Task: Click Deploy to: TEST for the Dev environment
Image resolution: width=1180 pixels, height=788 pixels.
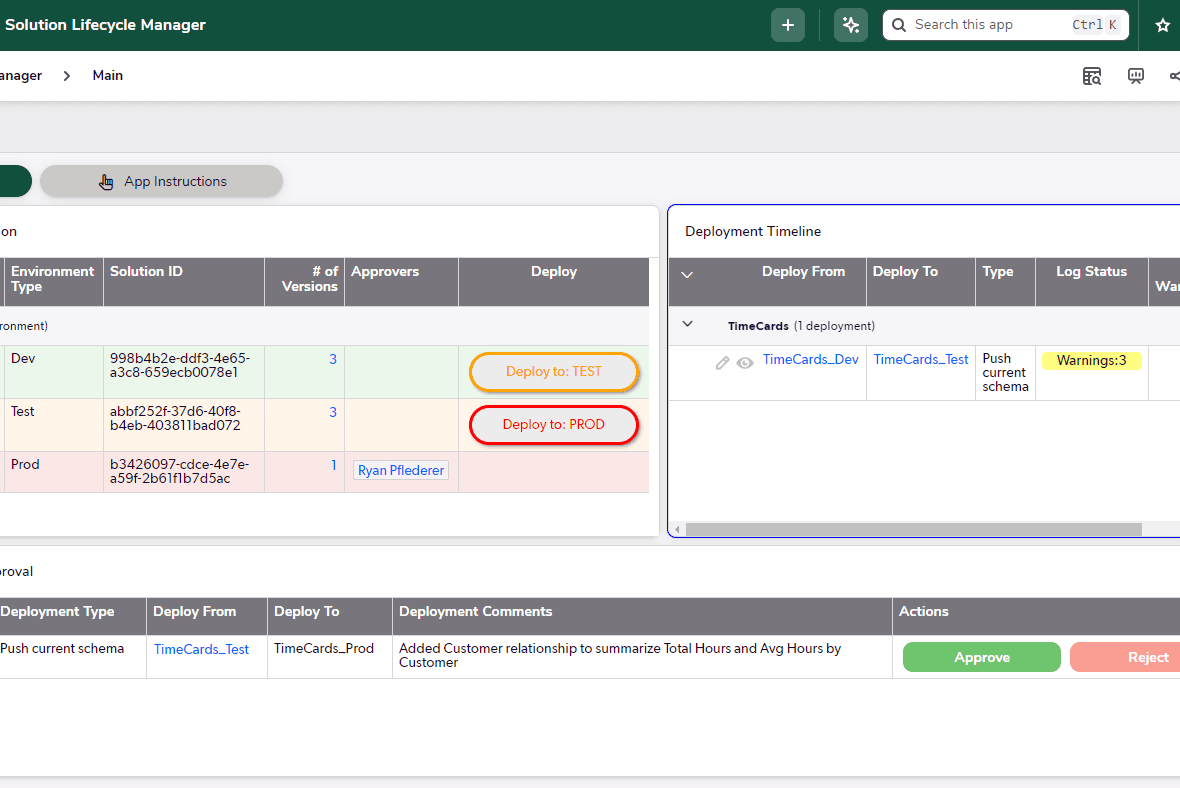Action: (554, 371)
